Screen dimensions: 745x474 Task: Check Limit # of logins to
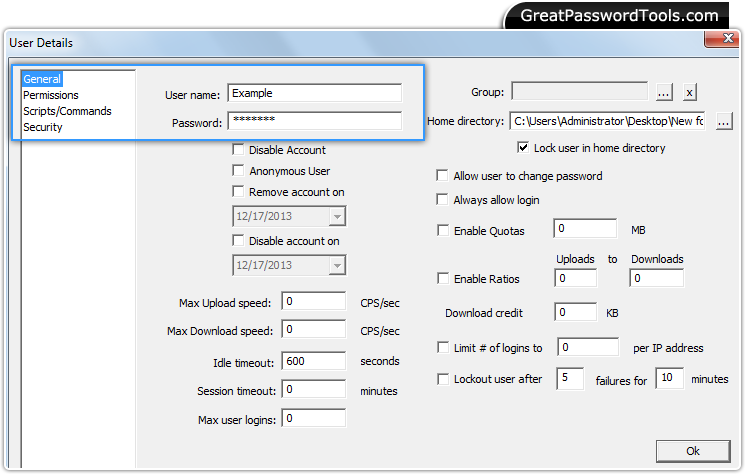click(443, 348)
